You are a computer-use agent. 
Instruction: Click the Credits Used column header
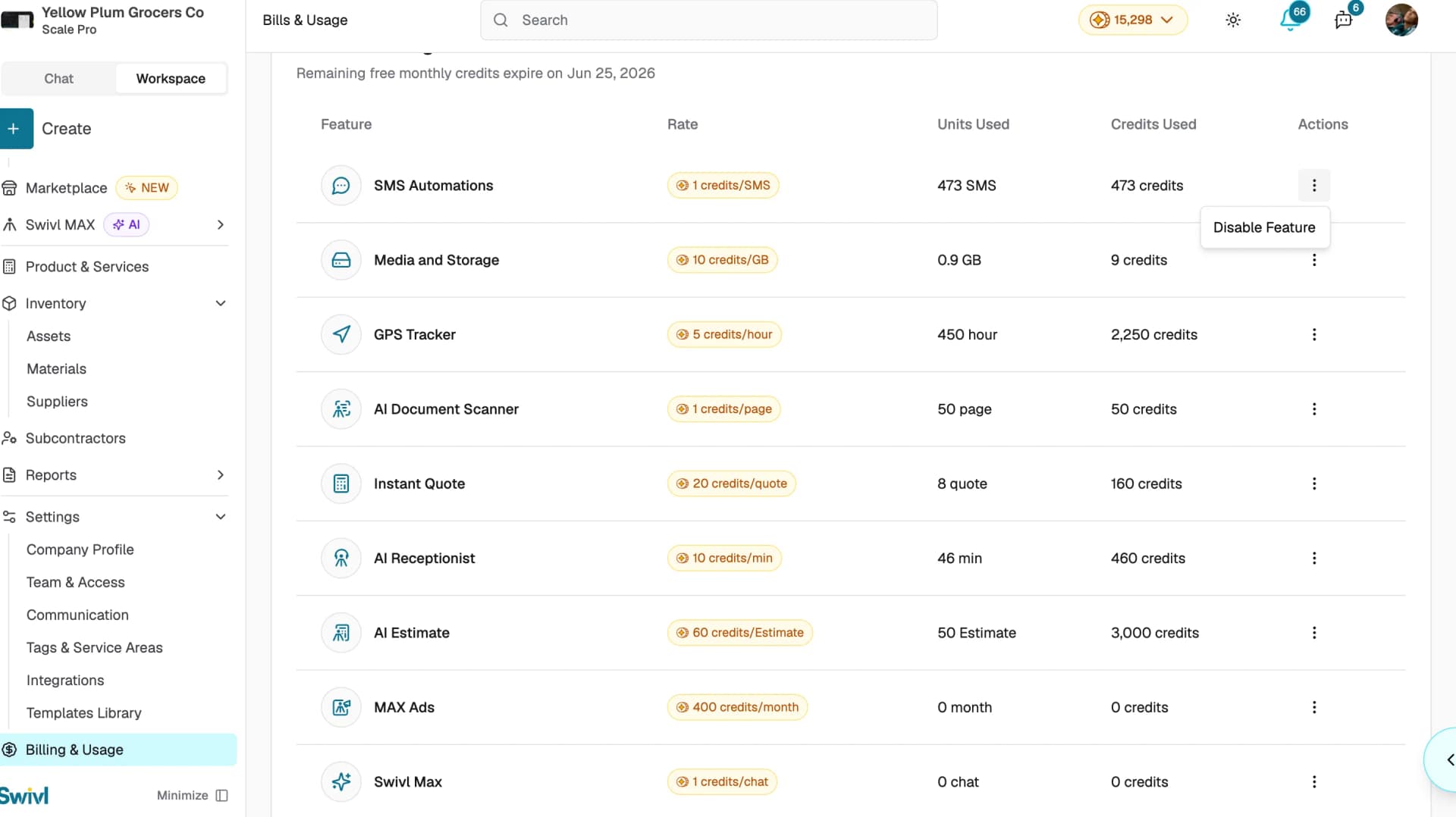point(1153,124)
